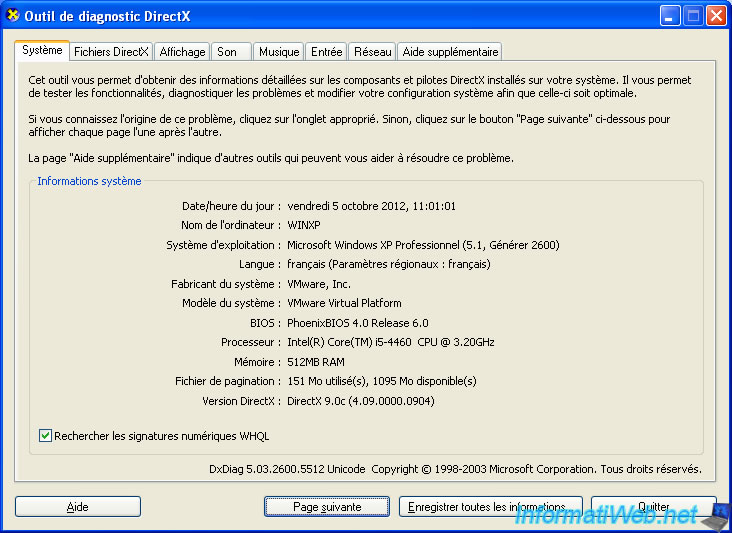
Task: Go to the Musique tab
Action: (x=279, y=52)
